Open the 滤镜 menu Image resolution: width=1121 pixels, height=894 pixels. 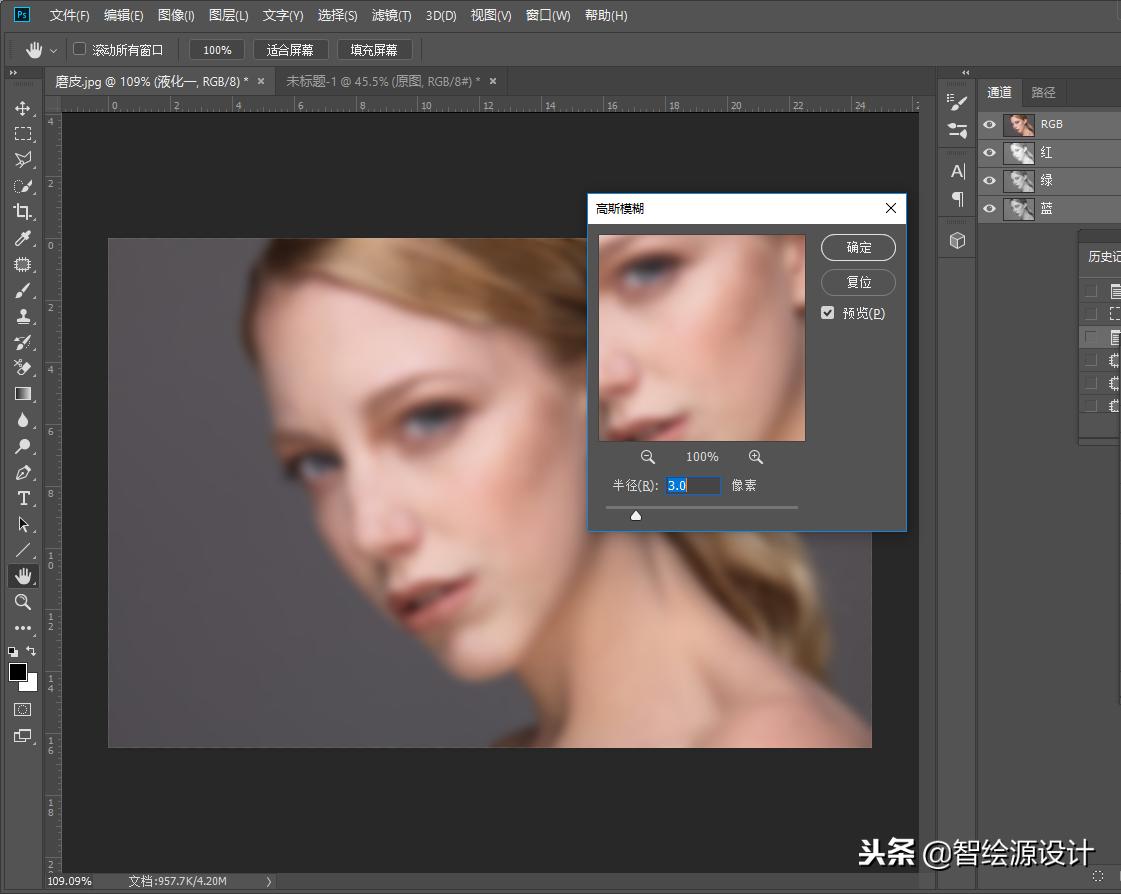[x=391, y=16]
